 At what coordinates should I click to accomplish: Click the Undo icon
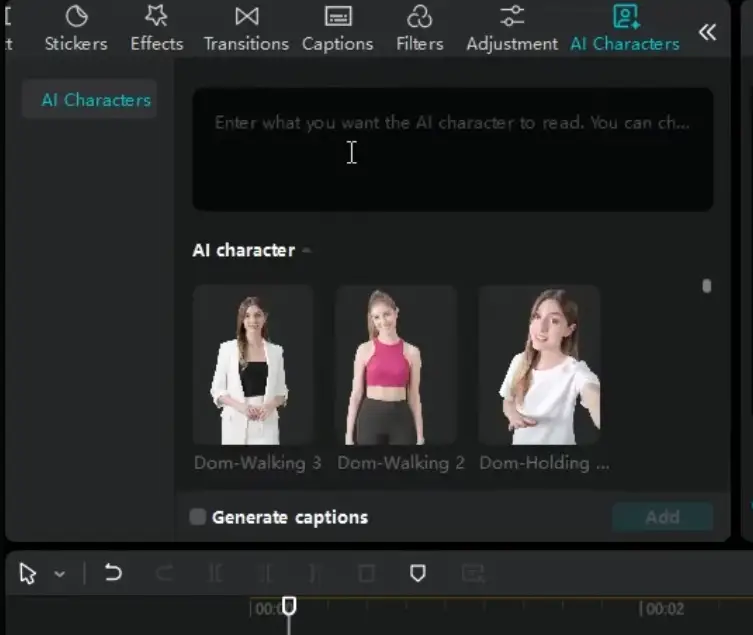tap(113, 573)
